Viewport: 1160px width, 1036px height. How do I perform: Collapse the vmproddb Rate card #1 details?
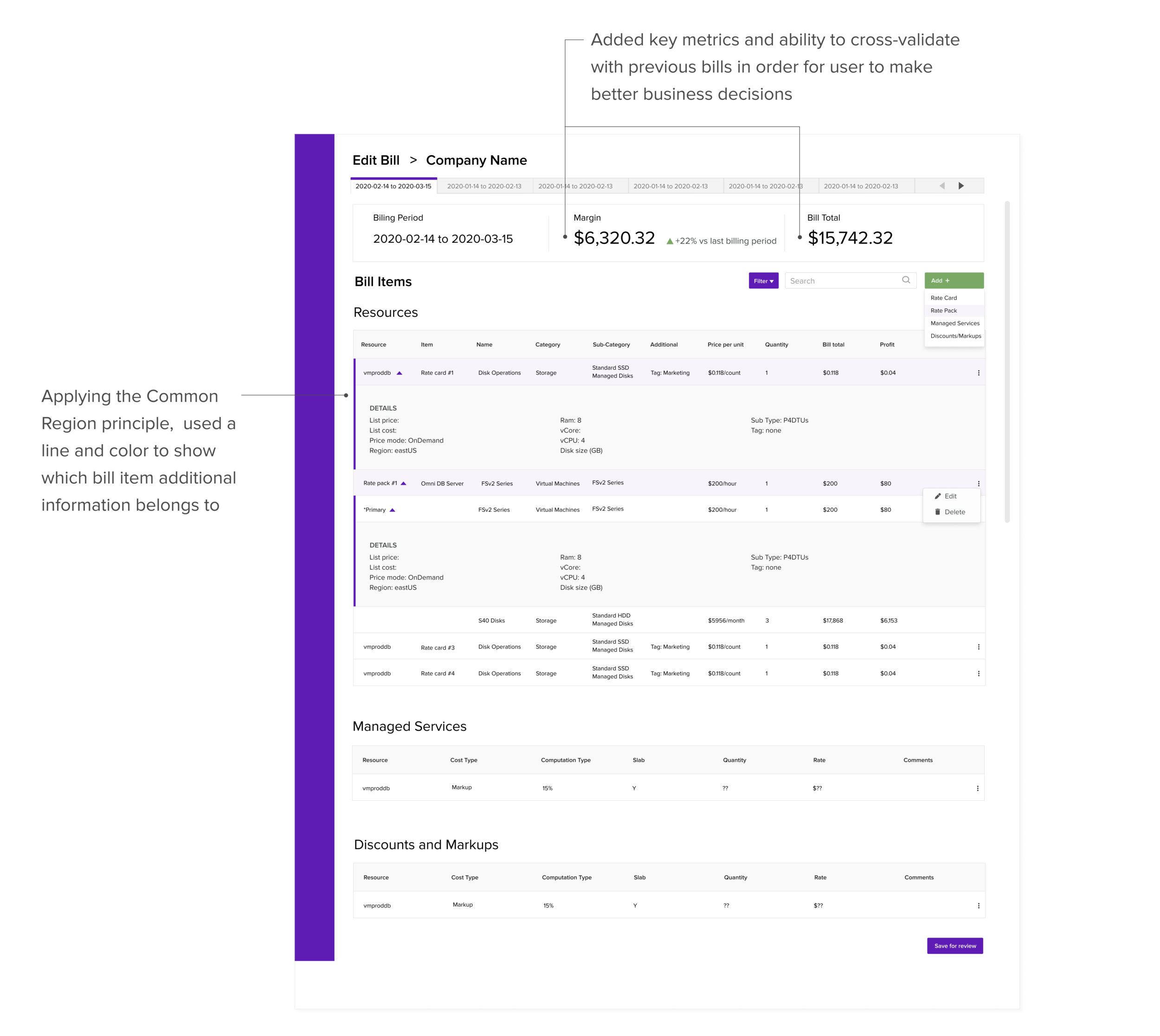click(x=399, y=373)
